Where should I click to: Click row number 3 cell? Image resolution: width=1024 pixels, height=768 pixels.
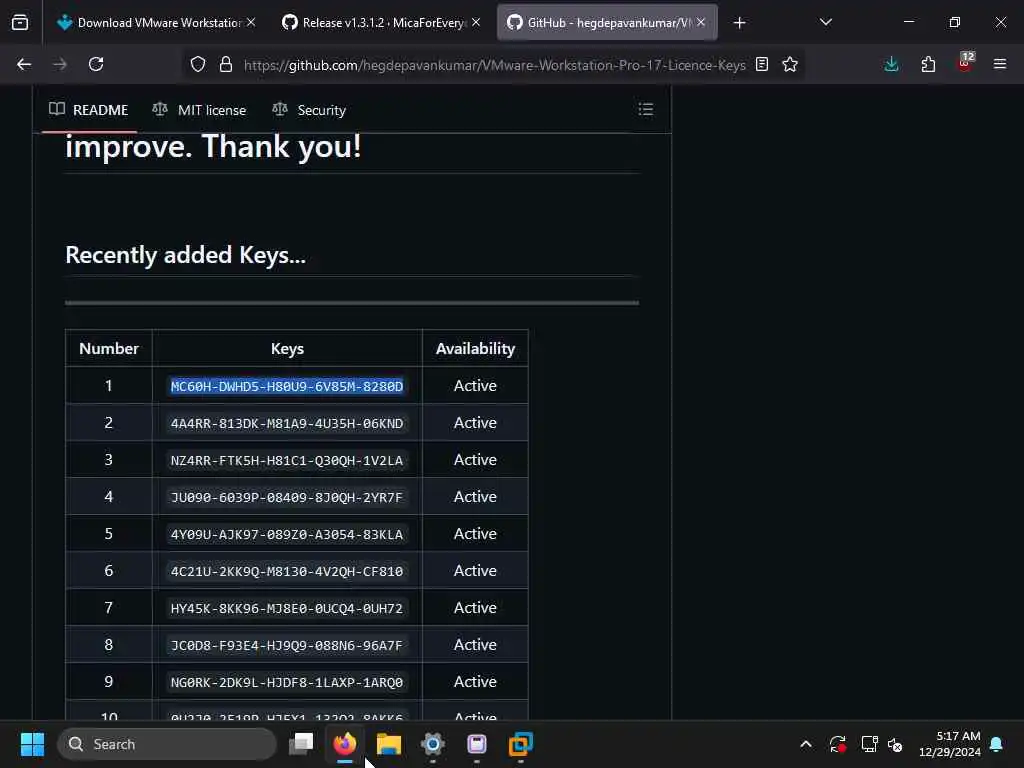click(108, 459)
